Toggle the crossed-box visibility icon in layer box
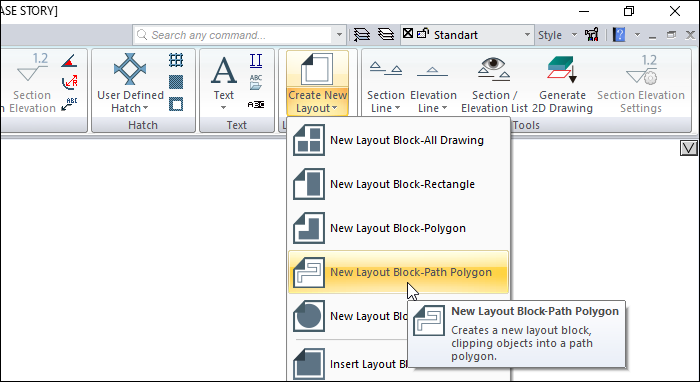Screen dimensions: 700x382 [408, 33]
